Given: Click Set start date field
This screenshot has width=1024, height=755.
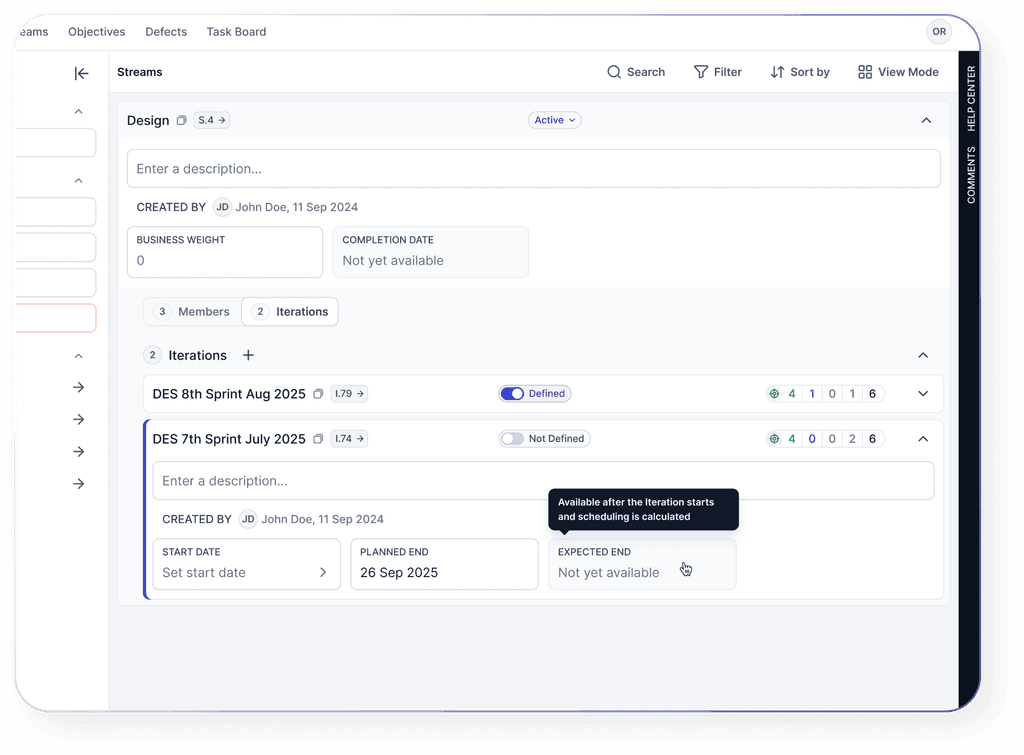Looking at the screenshot, I should point(246,573).
